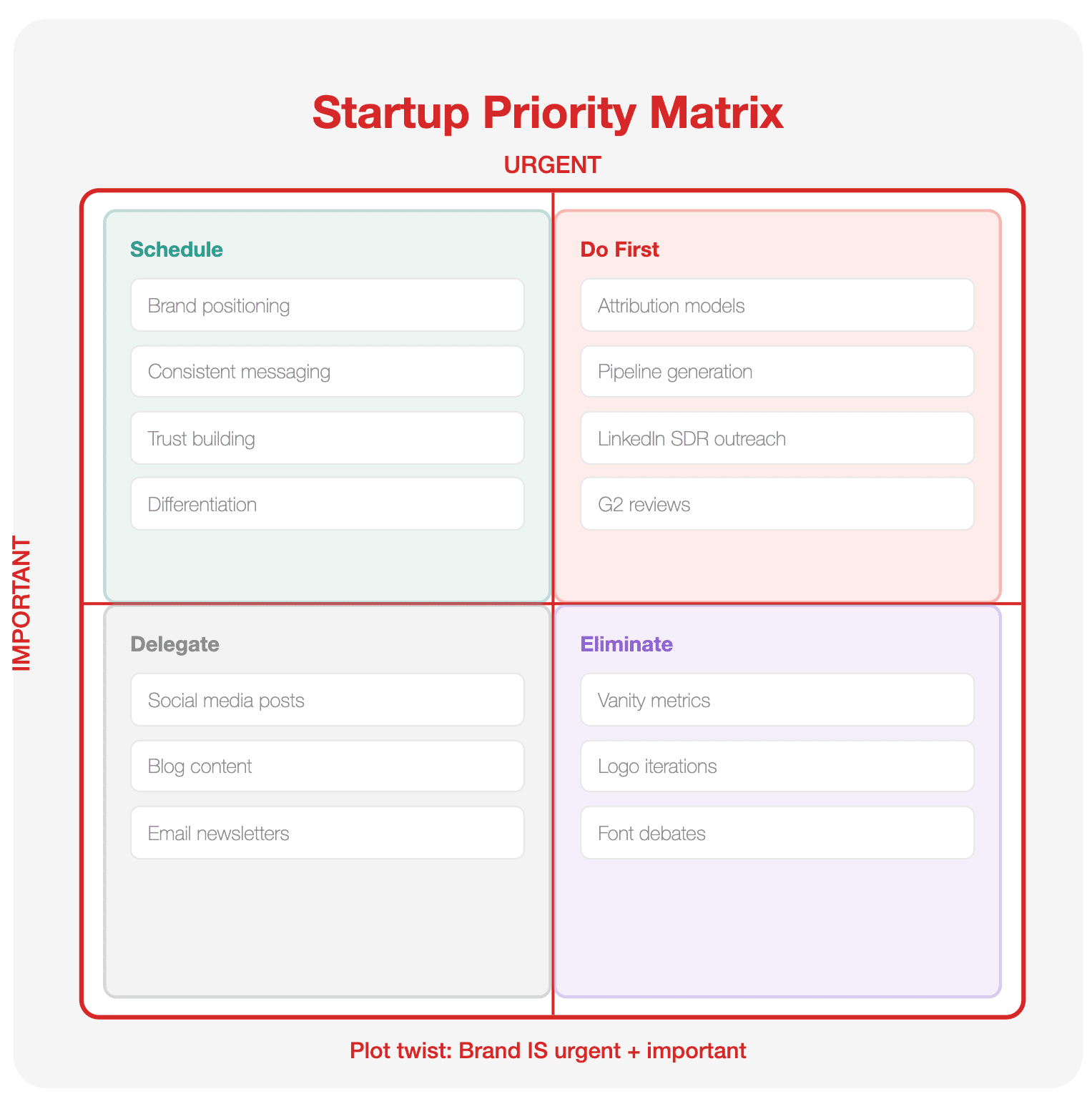1092x1109 pixels.
Task: Click the G2 reviews item
Action: tap(777, 504)
